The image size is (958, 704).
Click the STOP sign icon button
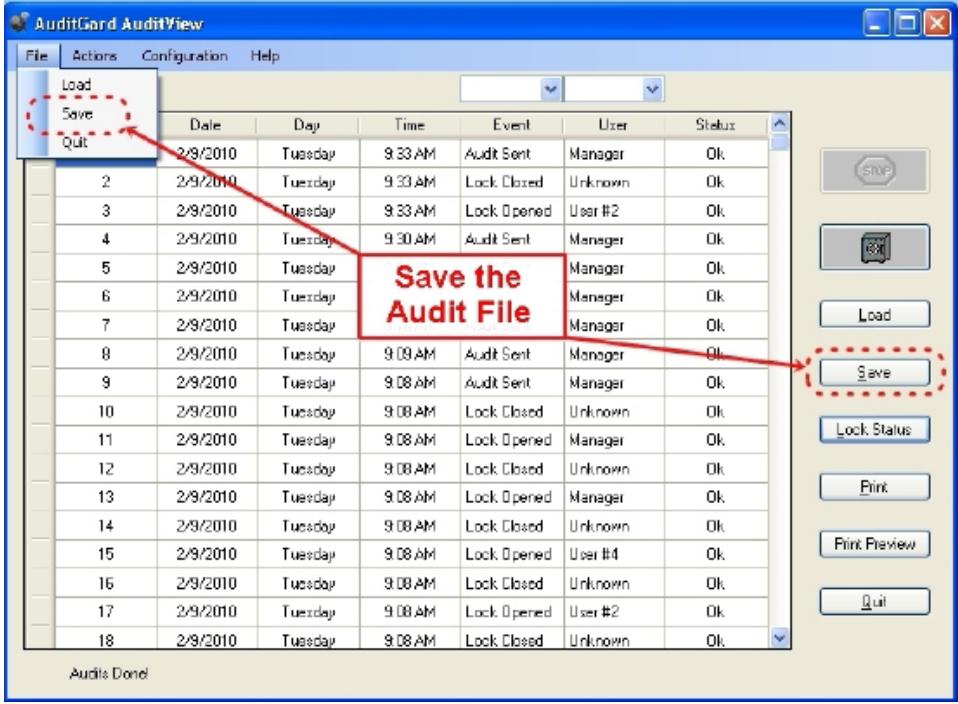coord(874,170)
